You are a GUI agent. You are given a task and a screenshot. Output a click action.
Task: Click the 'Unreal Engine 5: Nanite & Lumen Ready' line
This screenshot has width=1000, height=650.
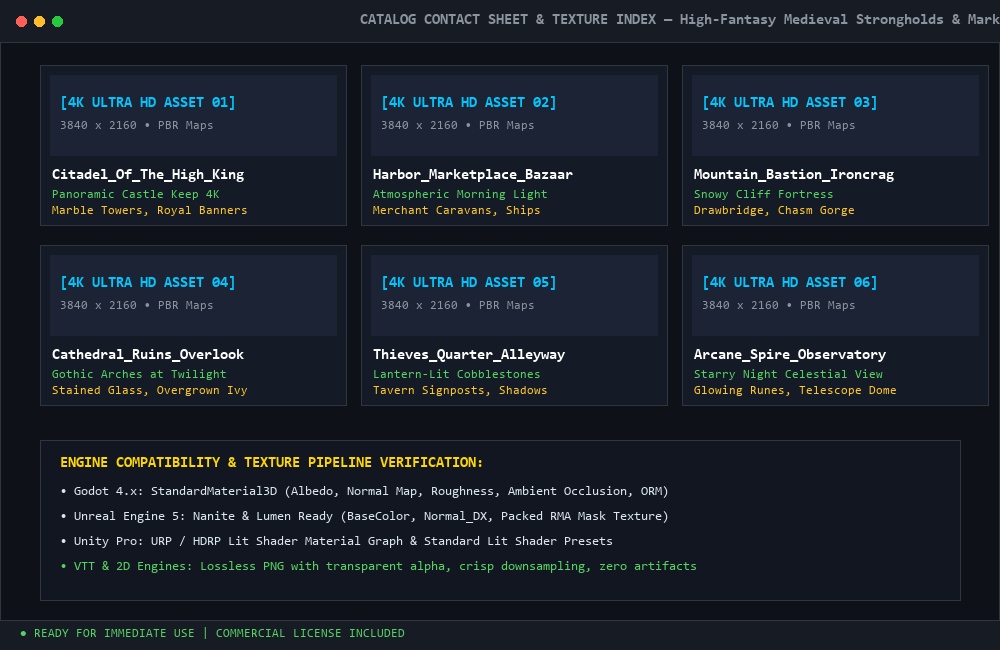(x=365, y=516)
